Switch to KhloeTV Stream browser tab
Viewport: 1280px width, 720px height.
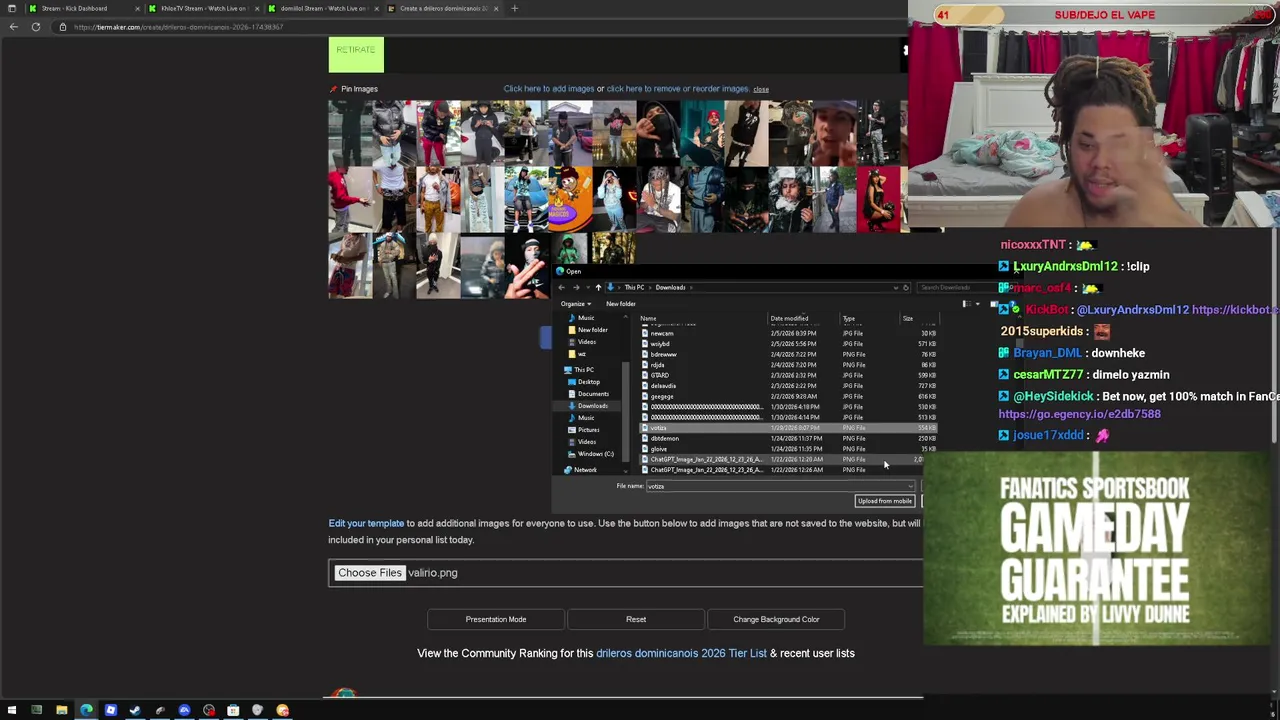[x=204, y=8]
